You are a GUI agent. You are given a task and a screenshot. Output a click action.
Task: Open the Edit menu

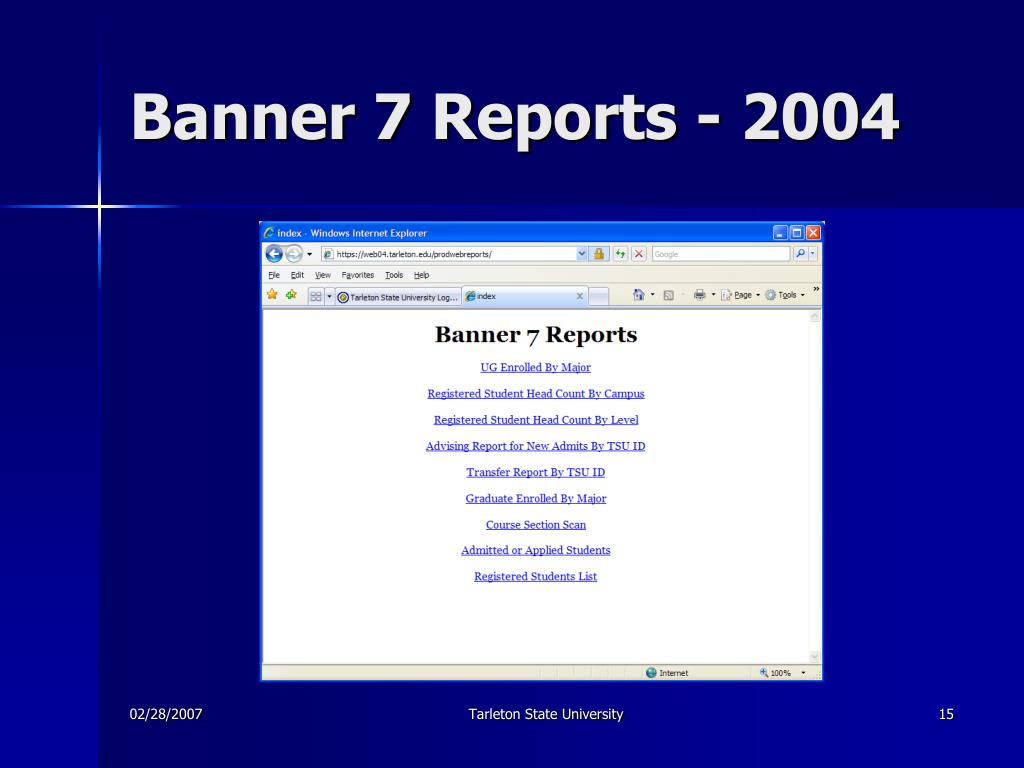click(297, 275)
